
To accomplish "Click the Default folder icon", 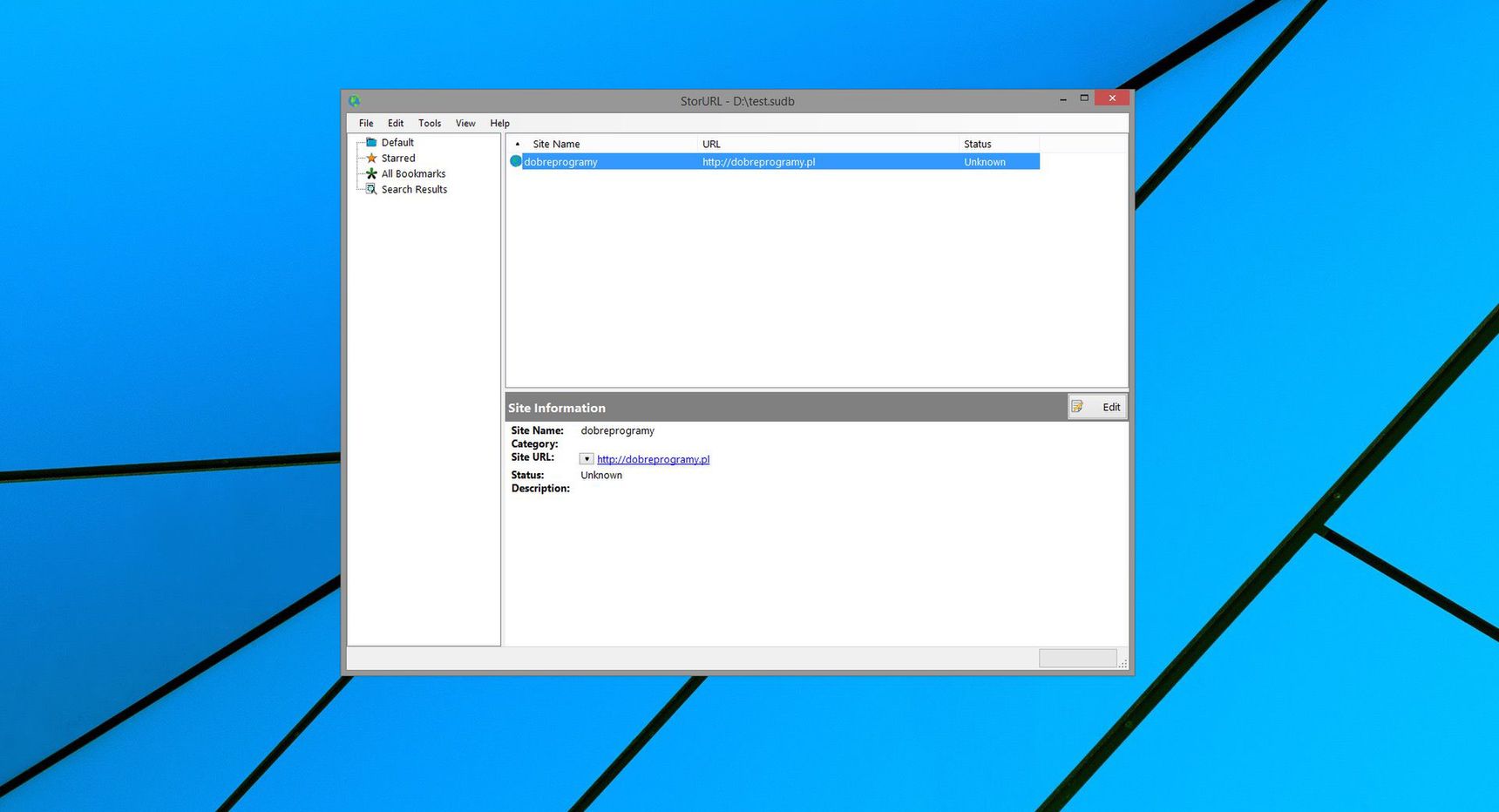I will click(371, 142).
